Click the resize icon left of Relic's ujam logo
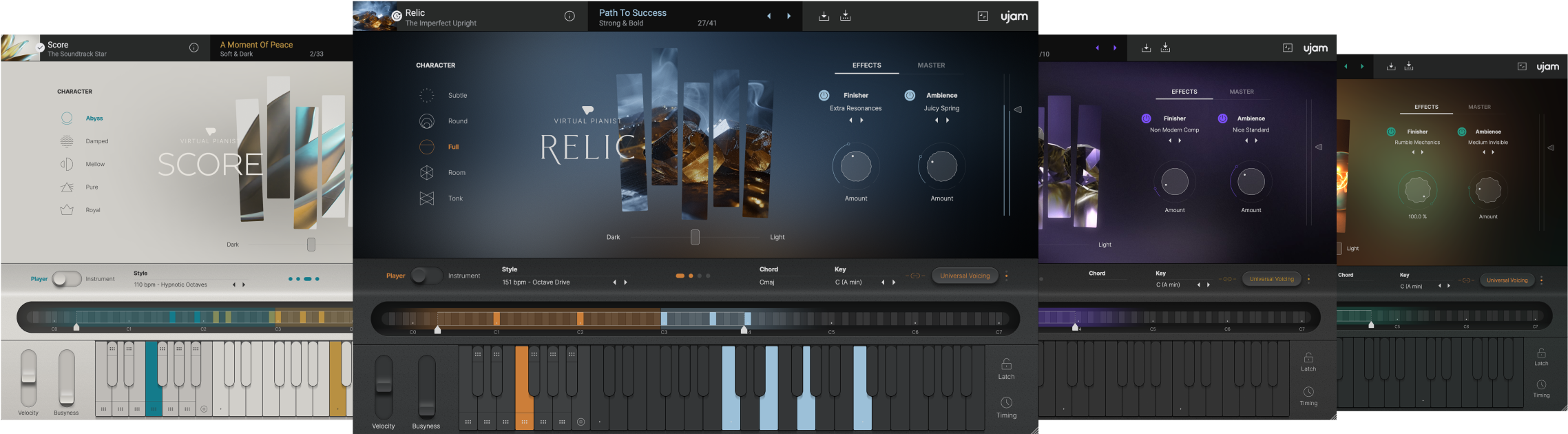 (983, 16)
